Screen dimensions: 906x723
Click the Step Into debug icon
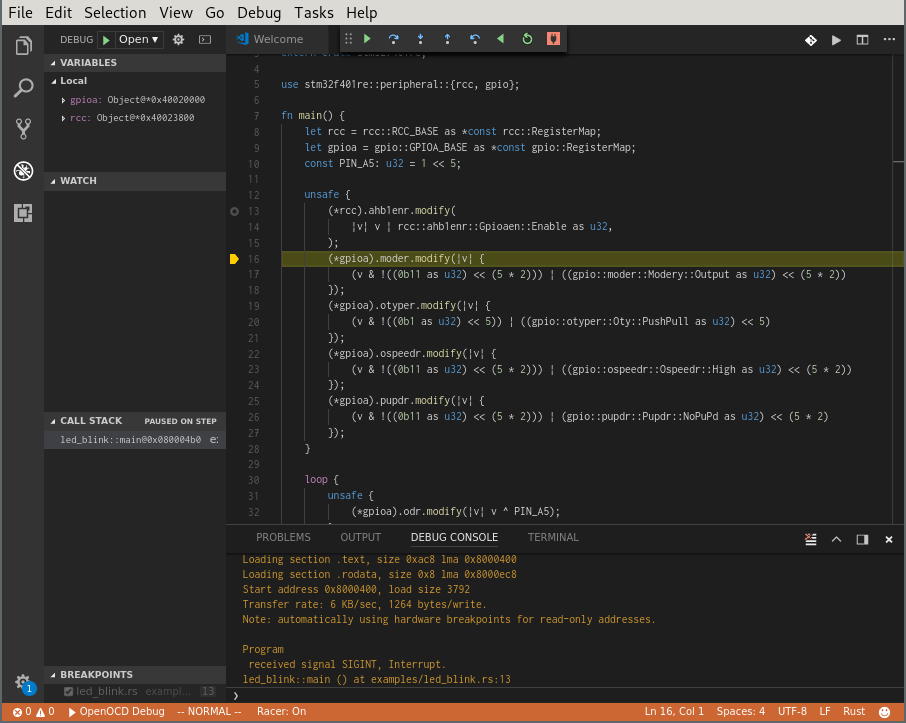tap(421, 39)
